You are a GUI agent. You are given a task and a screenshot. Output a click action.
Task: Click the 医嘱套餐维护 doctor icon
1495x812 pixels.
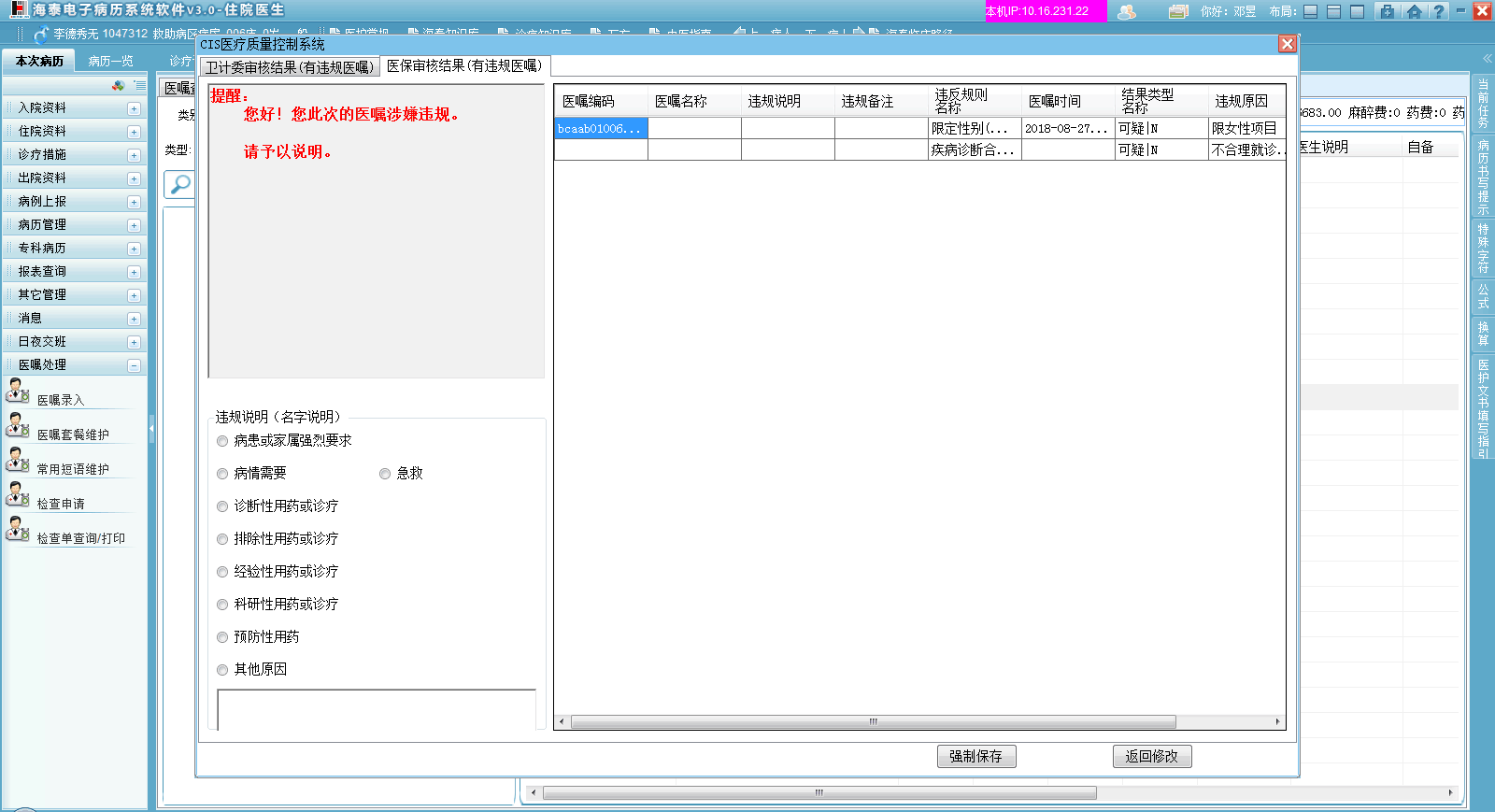pos(17,425)
